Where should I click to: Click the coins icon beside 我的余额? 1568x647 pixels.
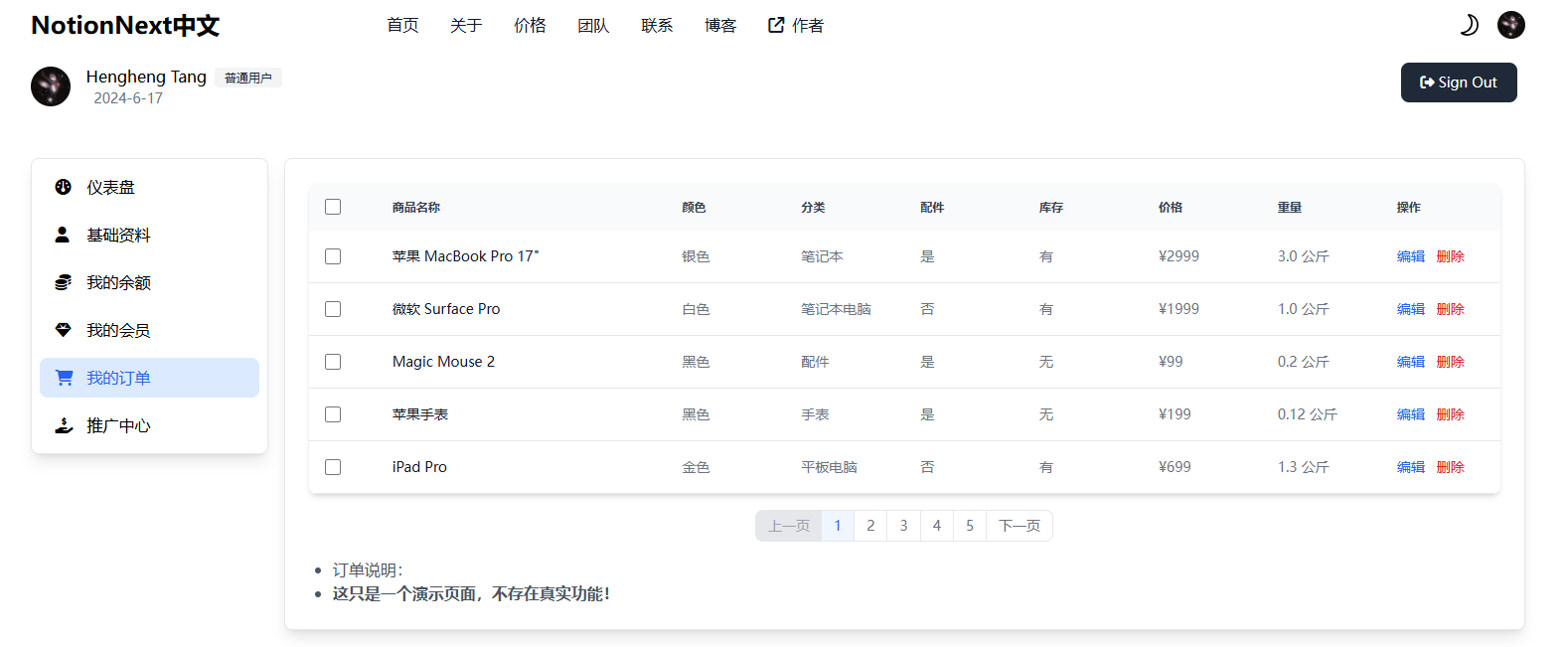tap(64, 282)
